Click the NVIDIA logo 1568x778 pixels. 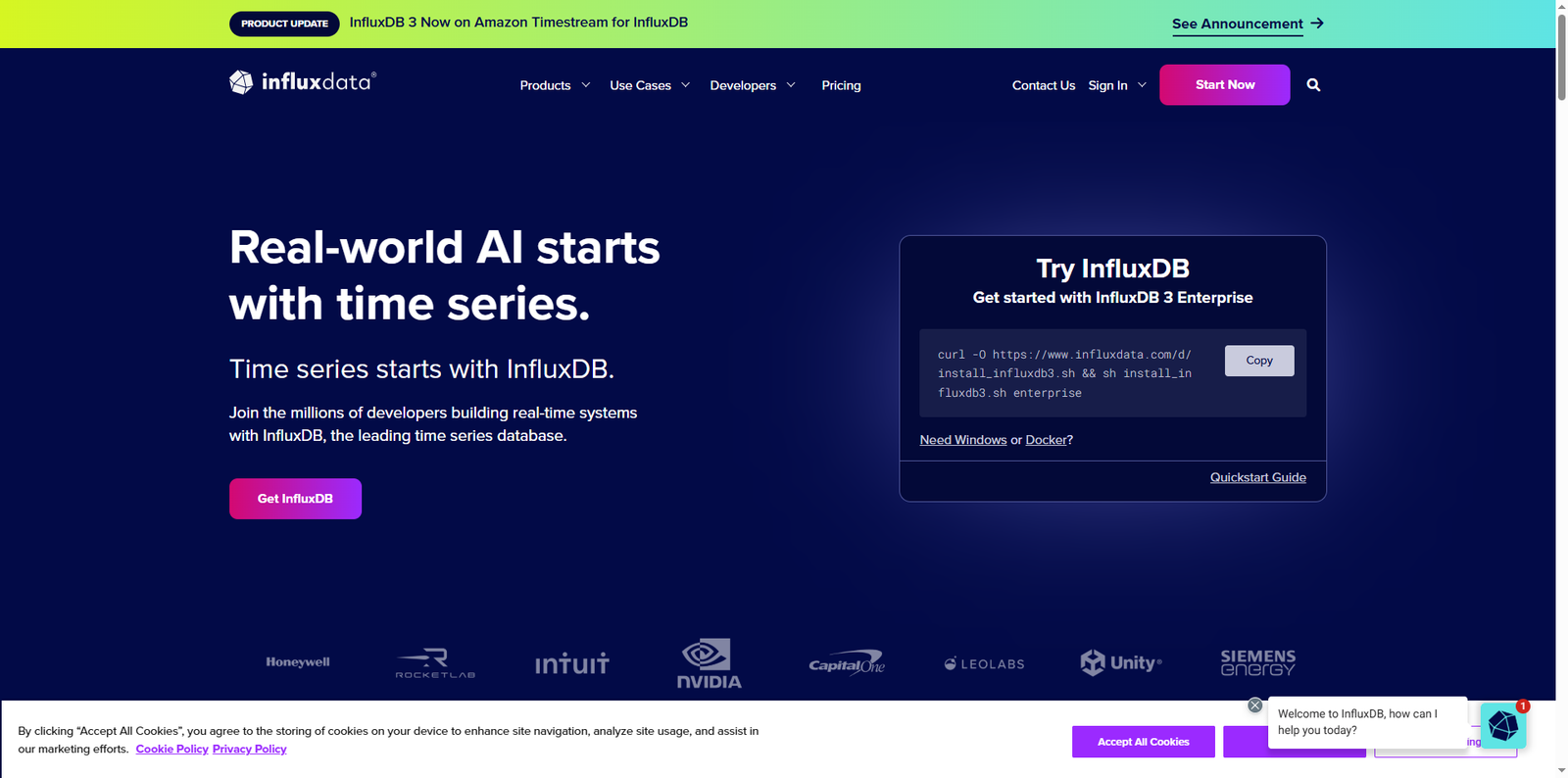710,663
